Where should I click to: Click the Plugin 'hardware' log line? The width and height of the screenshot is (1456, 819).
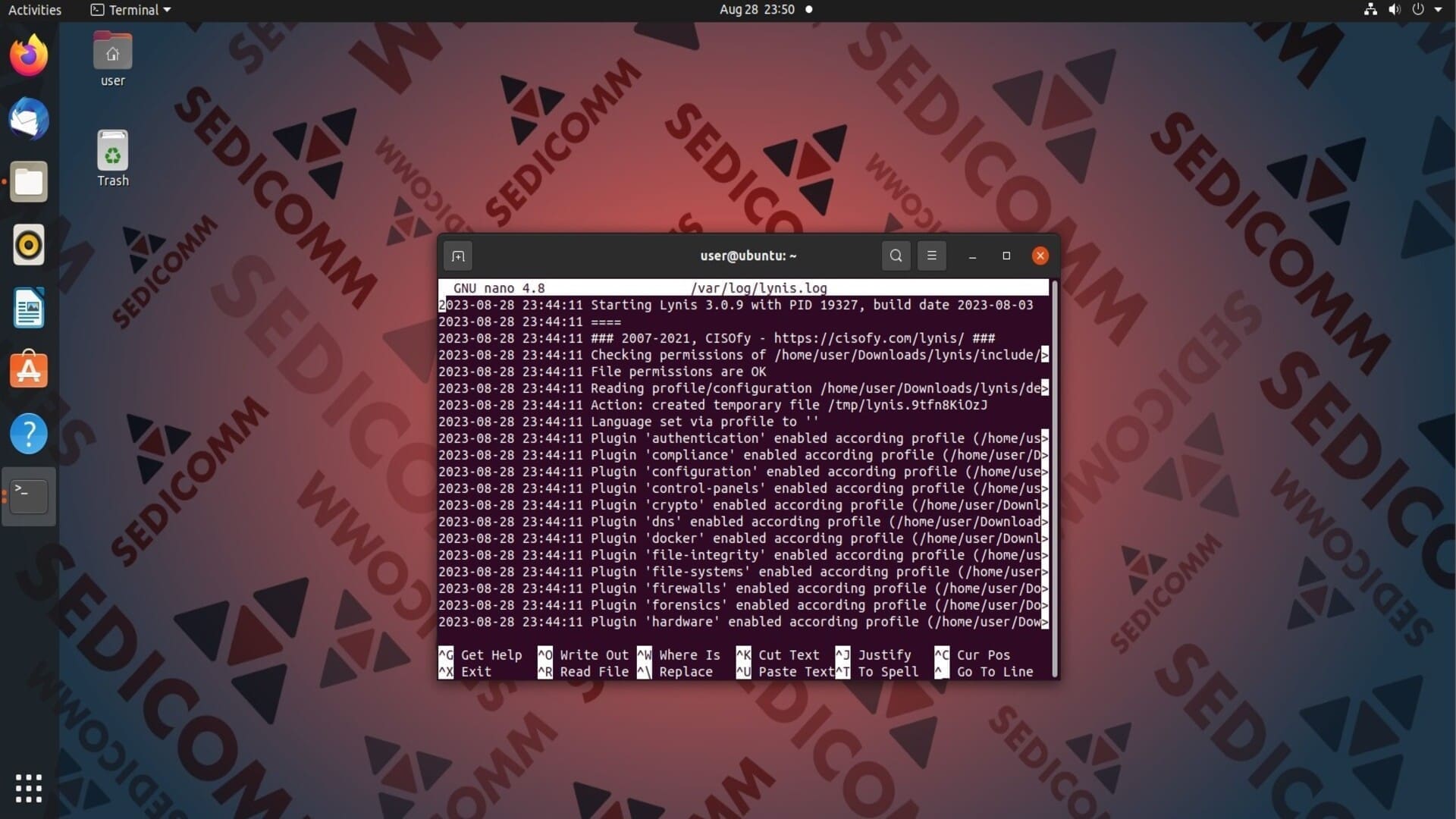pyautogui.click(x=743, y=622)
